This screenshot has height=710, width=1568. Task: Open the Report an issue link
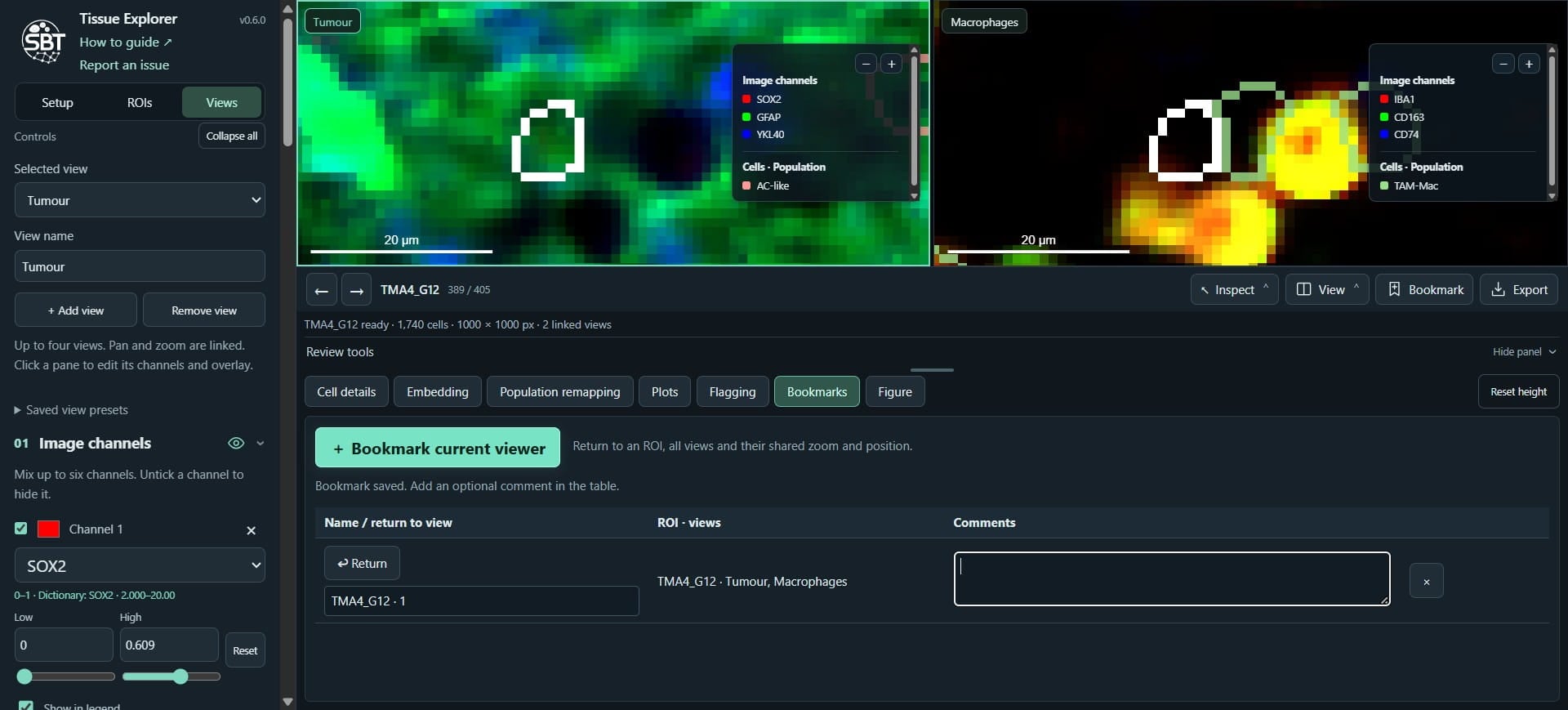point(124,65)
